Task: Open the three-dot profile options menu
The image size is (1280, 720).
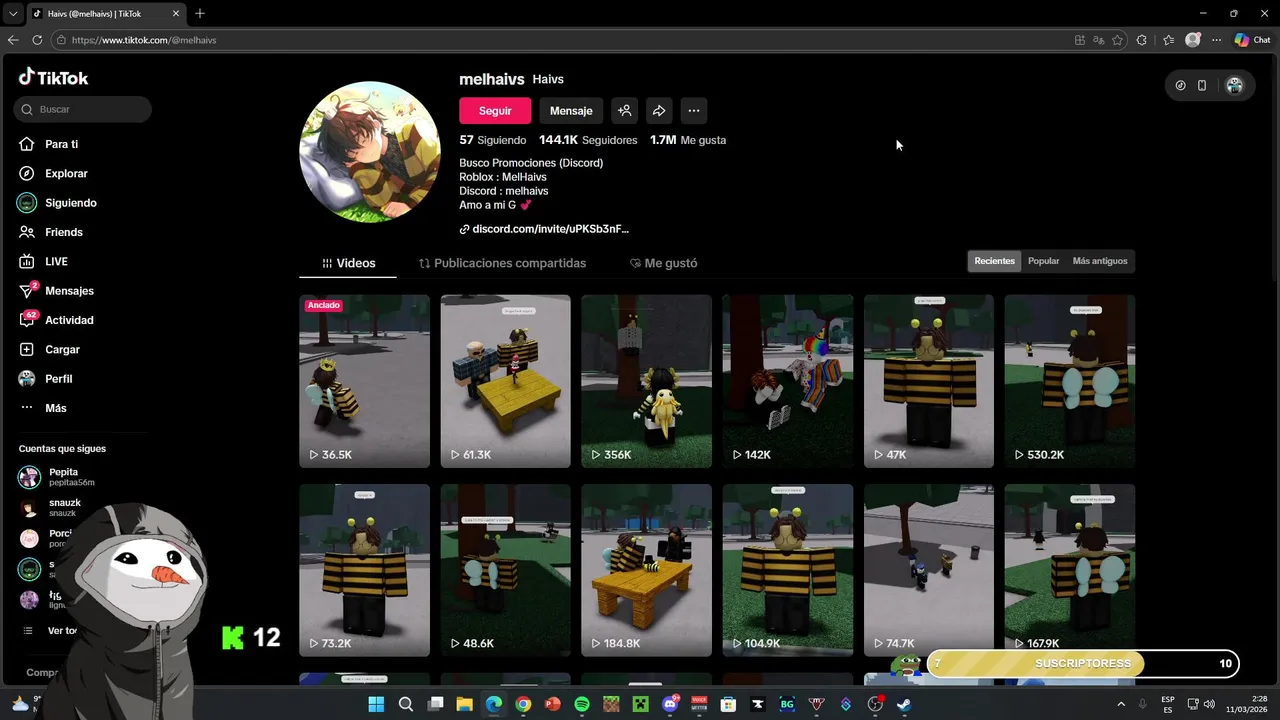Action: point(694,111)
